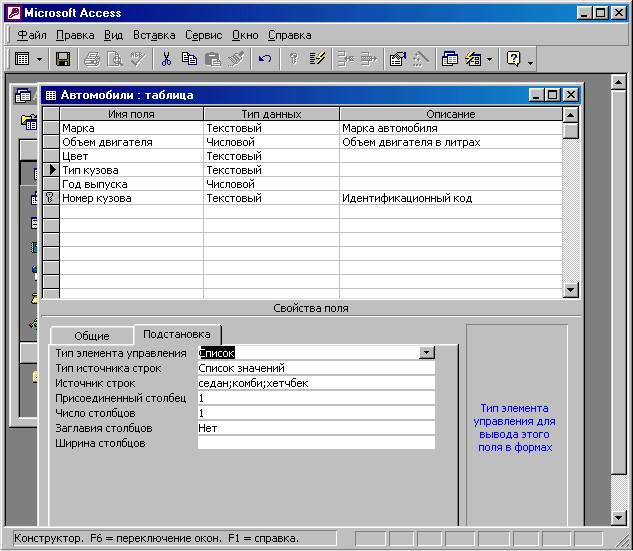Click the Database Window icon
This screenshot has height=551, width=633.
click(449, 59)
